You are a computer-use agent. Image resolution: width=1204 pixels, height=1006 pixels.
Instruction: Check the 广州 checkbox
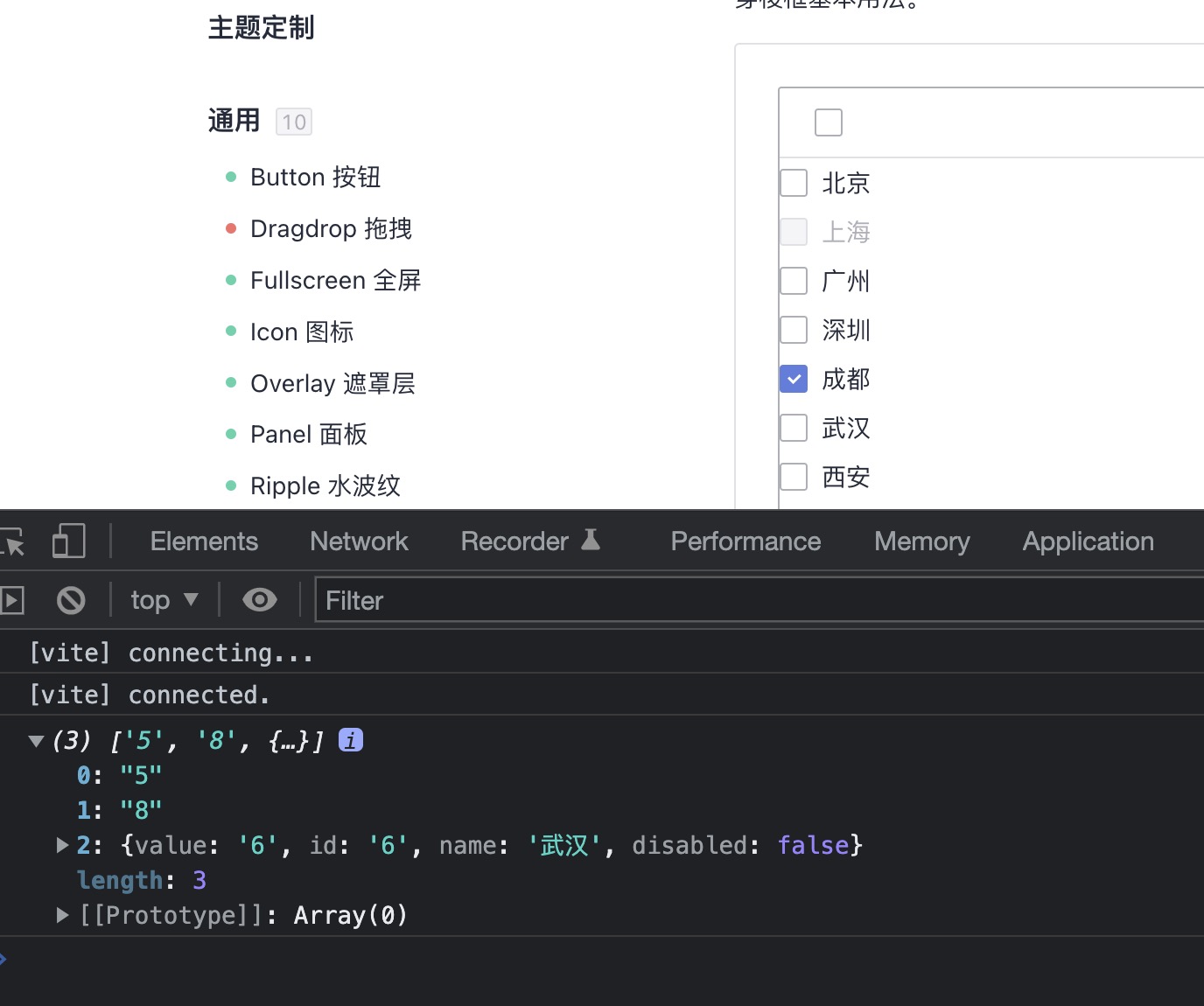coord(794,281)
